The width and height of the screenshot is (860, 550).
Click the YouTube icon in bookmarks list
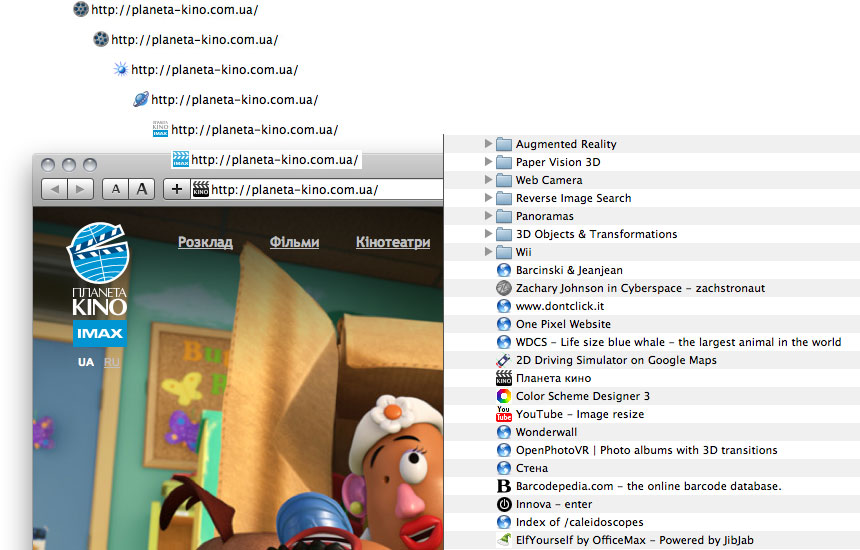(503, 414)
